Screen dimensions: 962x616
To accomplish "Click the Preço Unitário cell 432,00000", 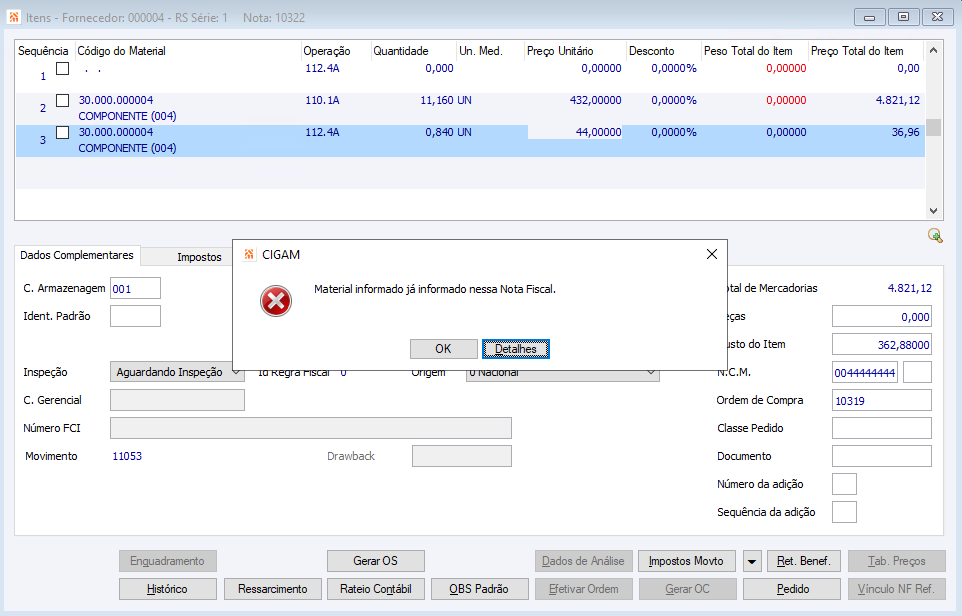I will pos(595,101).
